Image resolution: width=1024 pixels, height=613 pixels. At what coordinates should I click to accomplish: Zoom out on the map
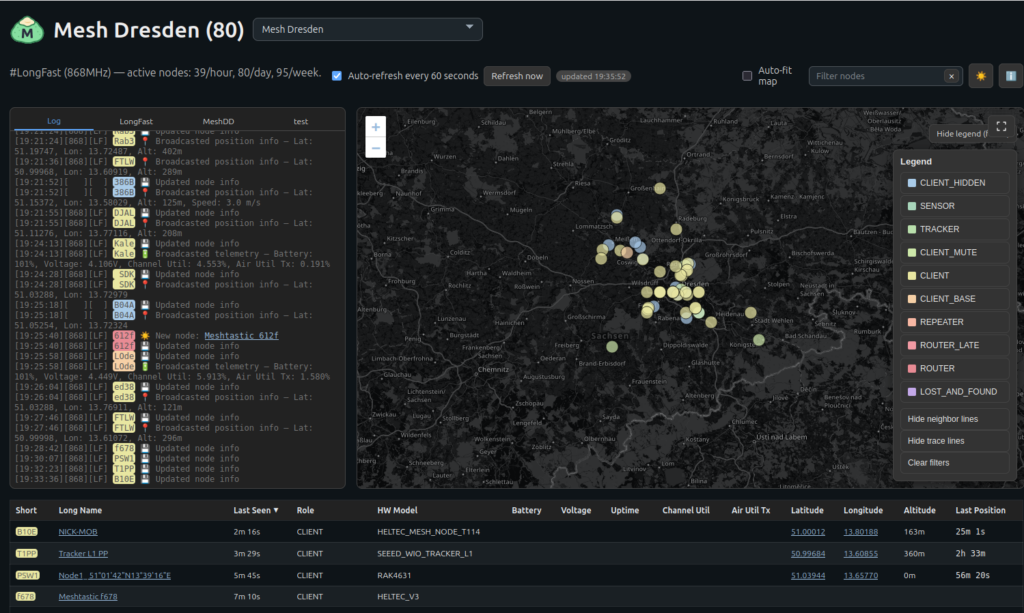click(x=375, y=148)
